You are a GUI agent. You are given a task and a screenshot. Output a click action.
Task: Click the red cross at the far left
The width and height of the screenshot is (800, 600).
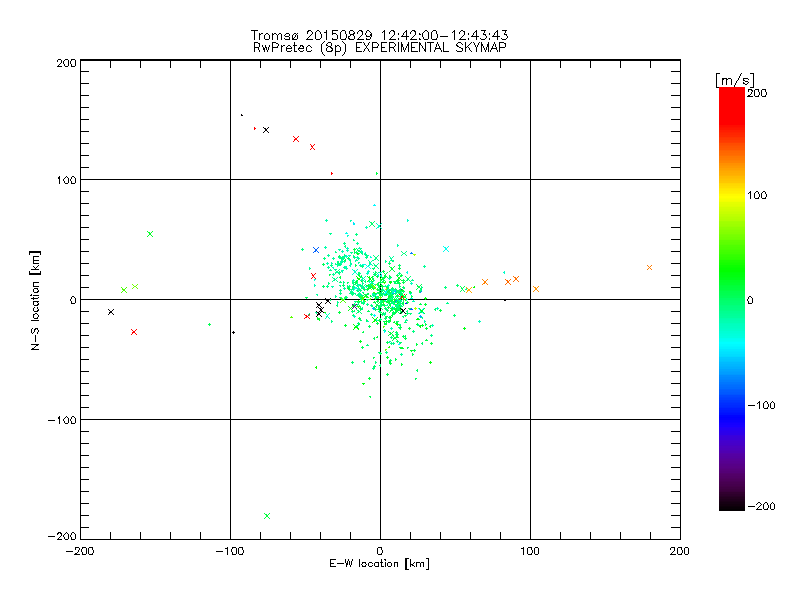(134, 332)
